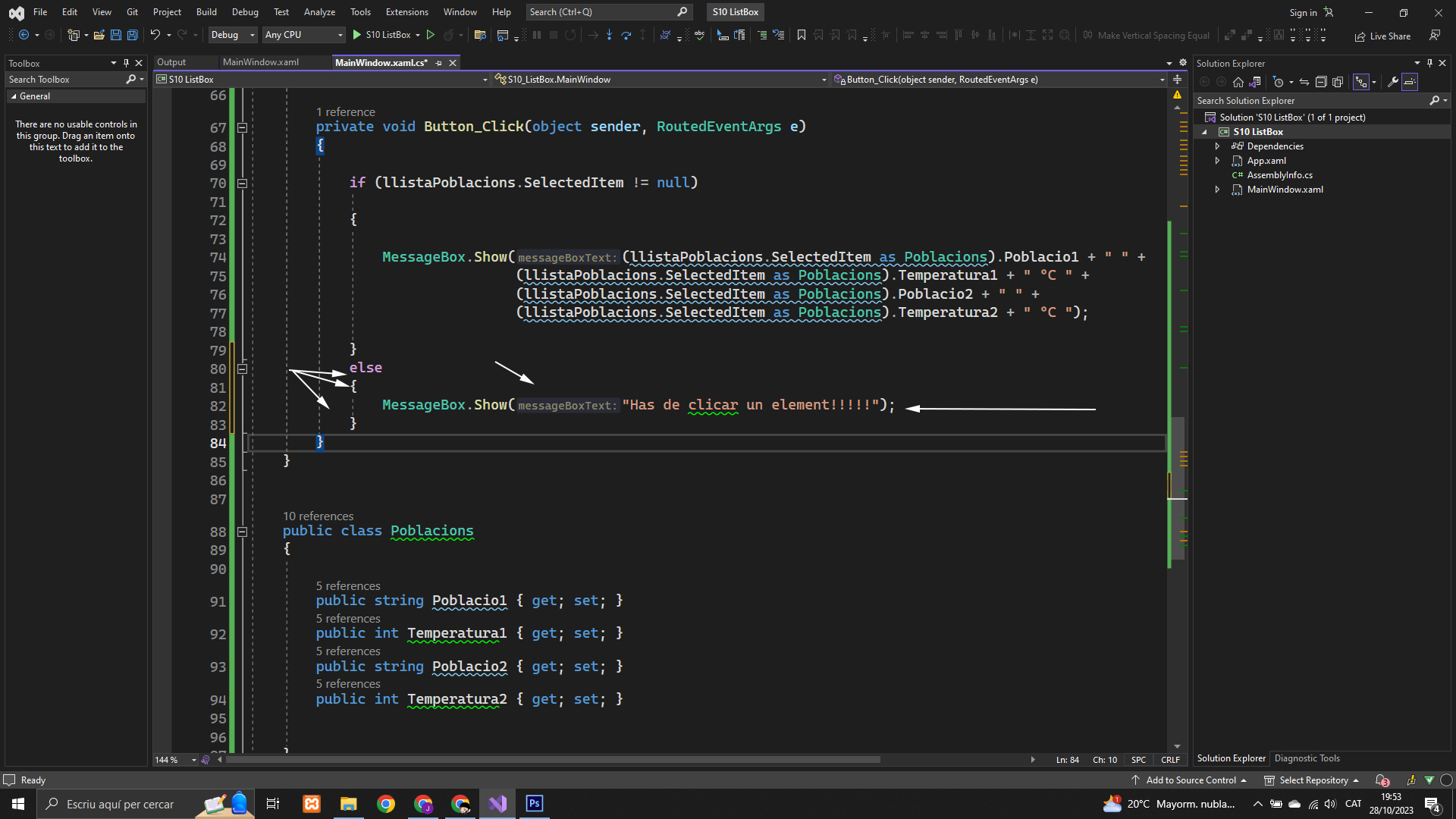1456x819 pixels.
Task: Click the Undo toolbar icon
Action: (155, 35)
